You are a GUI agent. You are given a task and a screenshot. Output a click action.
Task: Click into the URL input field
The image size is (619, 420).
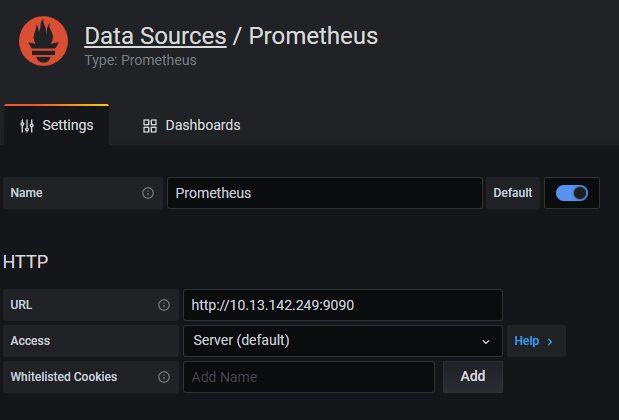coord(342,305)
